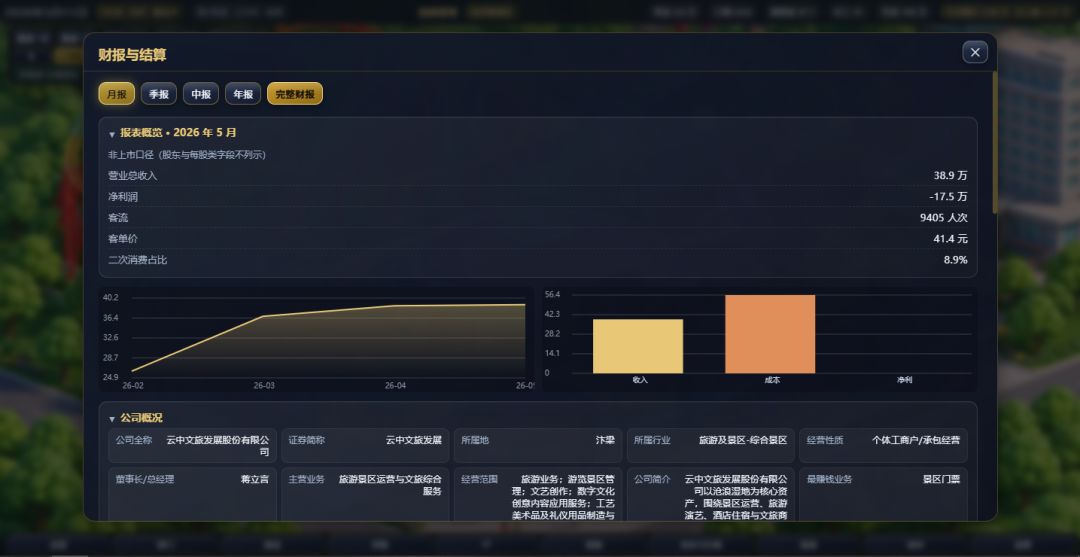Open the 中报 tab
The height and width of the screenshot is (557, 1080).
coord(200,94)
